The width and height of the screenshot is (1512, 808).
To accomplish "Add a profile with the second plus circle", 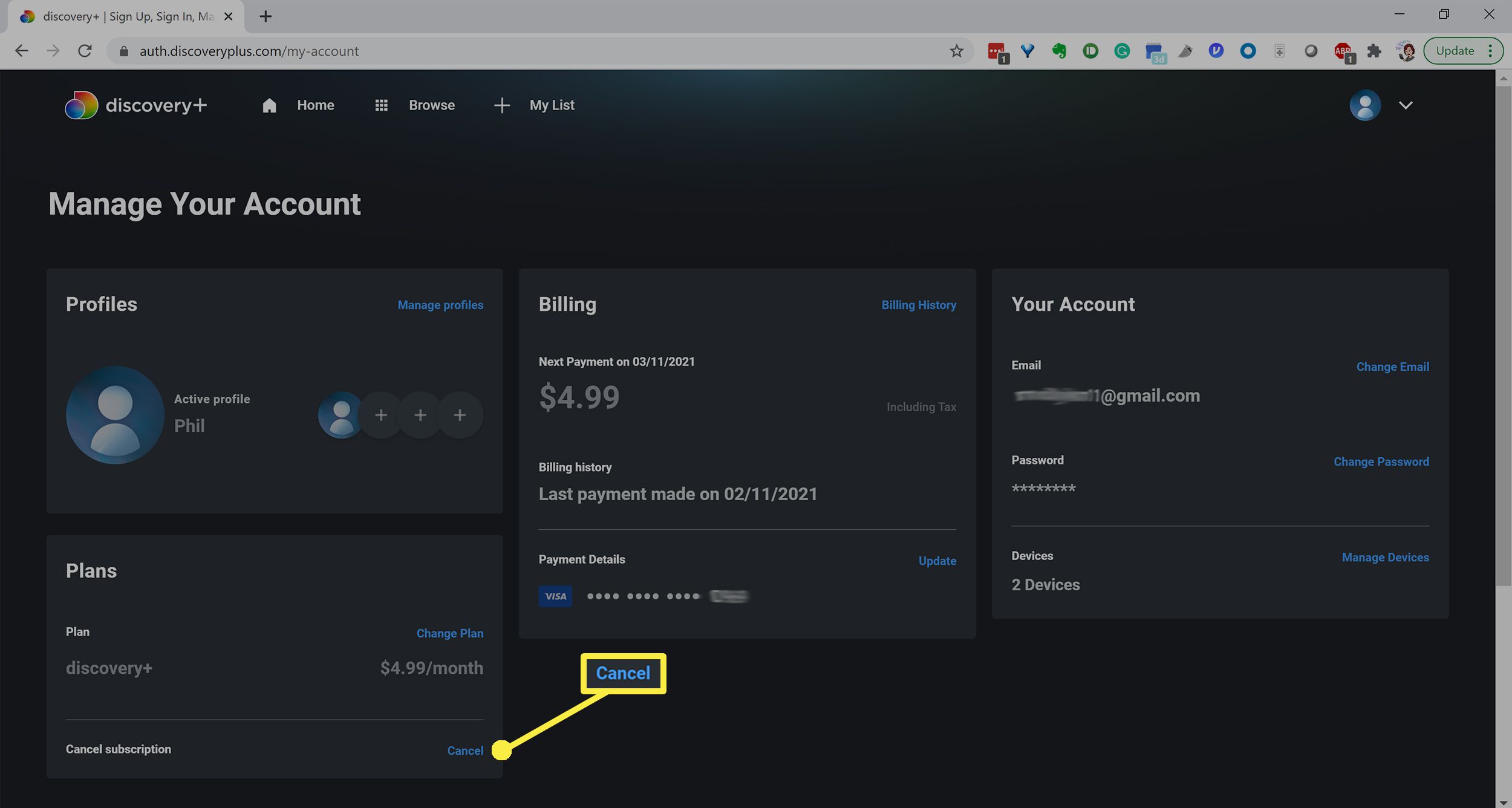I will (420, 415).
